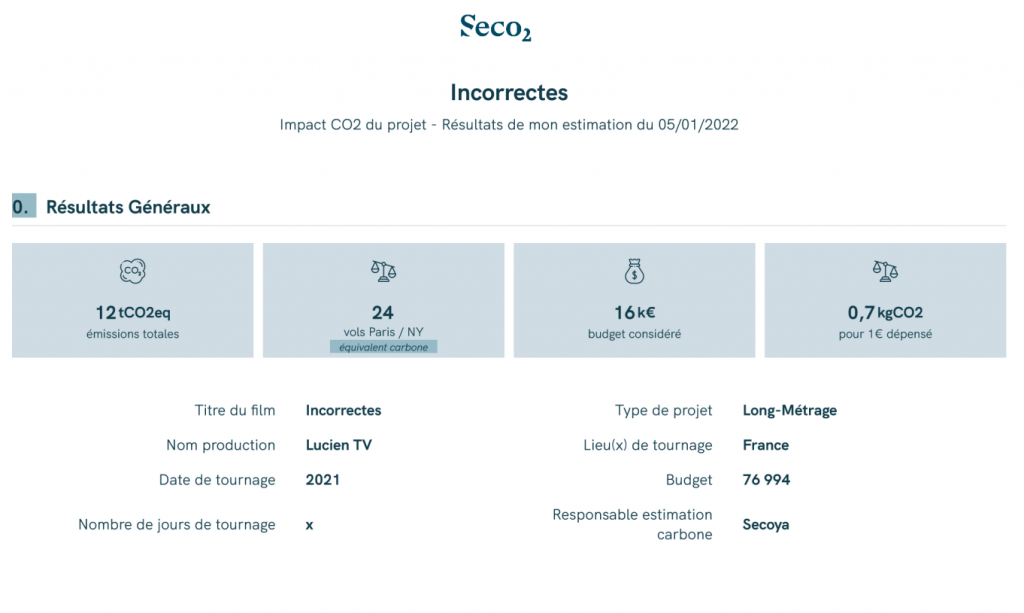Click the money bag budget icon
This screenshot has width=1024, height=613.
(x=634, y=271)
